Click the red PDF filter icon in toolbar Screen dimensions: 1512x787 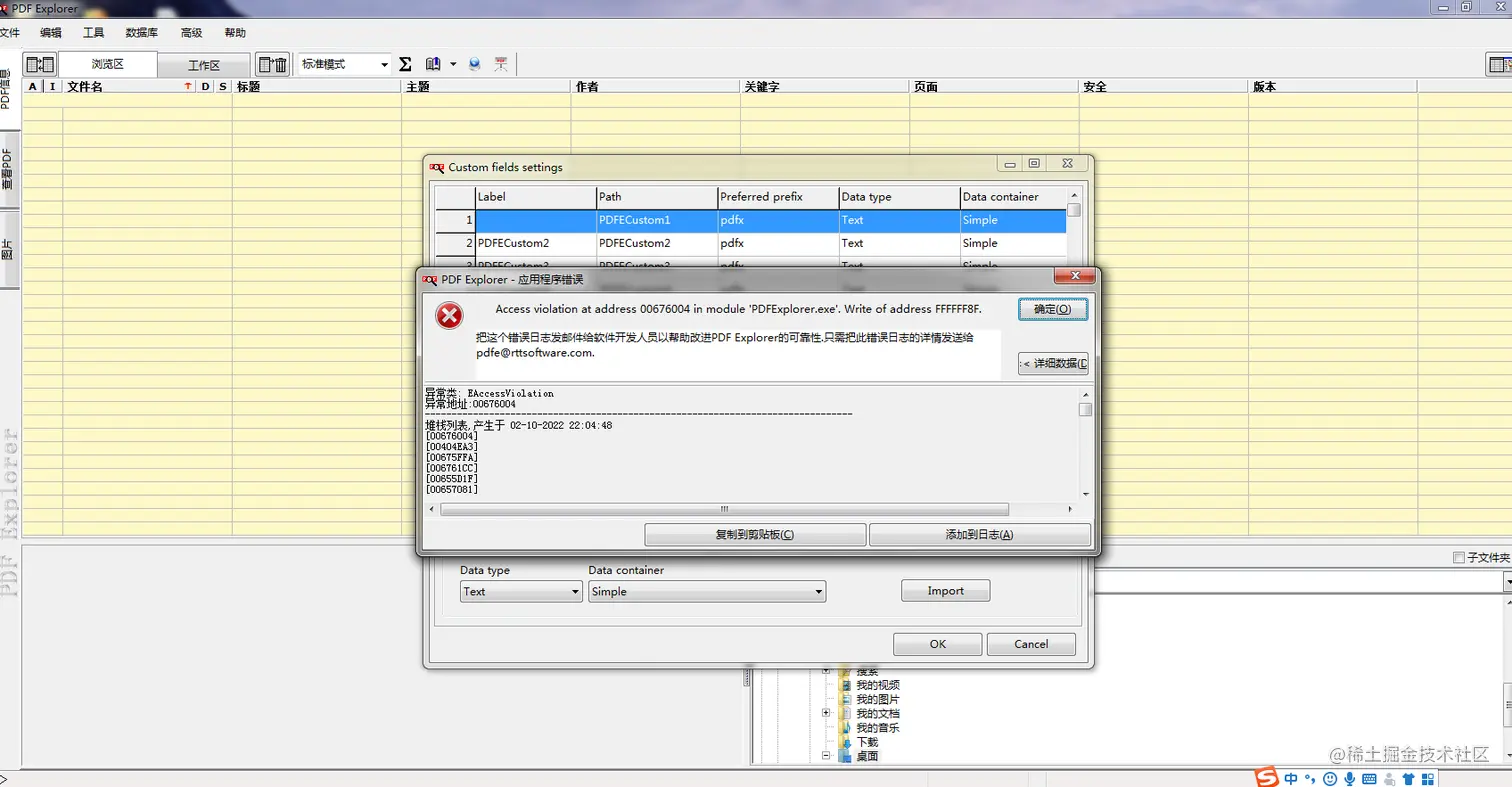(500, 64)
